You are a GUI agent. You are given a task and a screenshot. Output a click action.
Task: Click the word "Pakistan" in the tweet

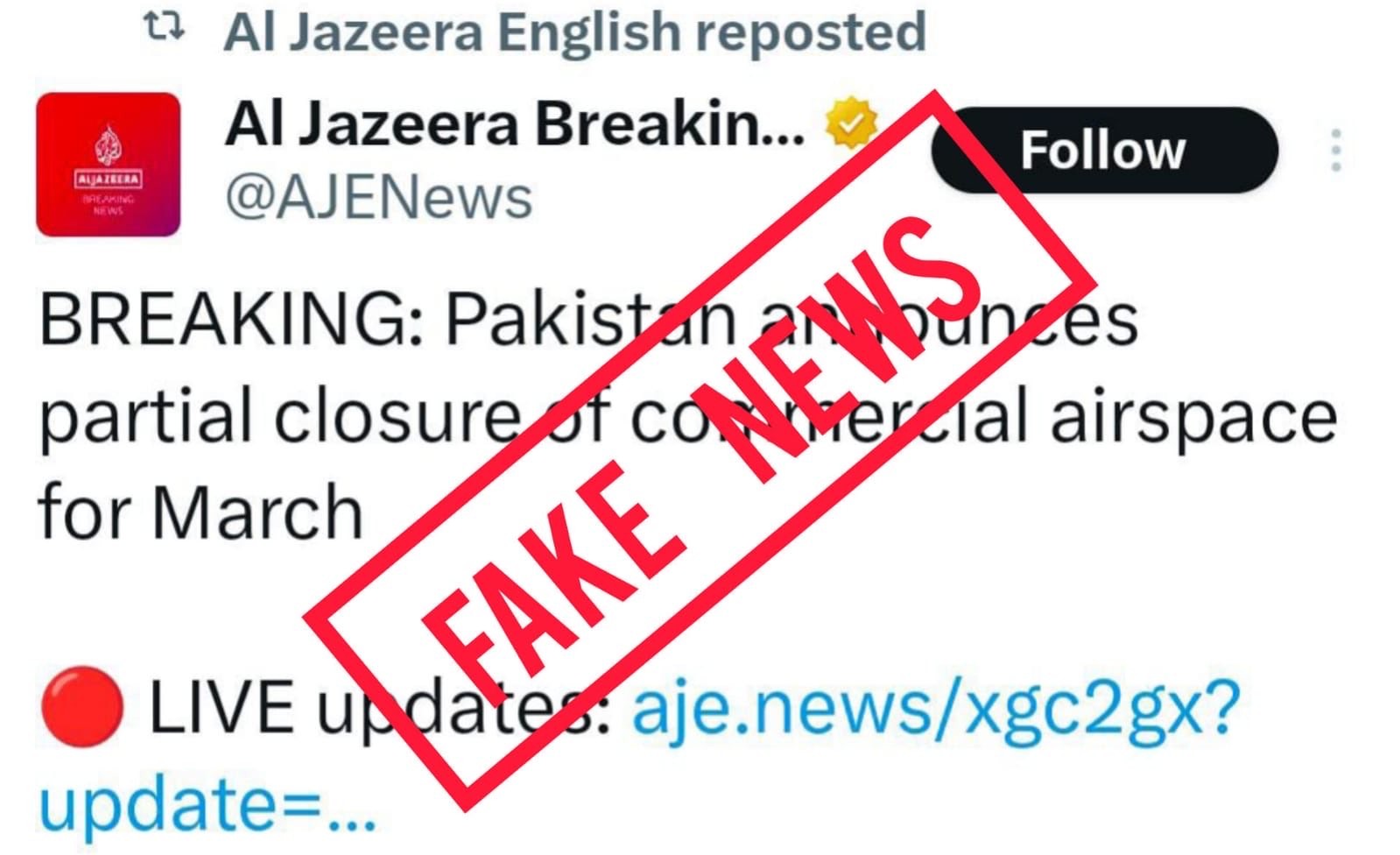(592, 318)
